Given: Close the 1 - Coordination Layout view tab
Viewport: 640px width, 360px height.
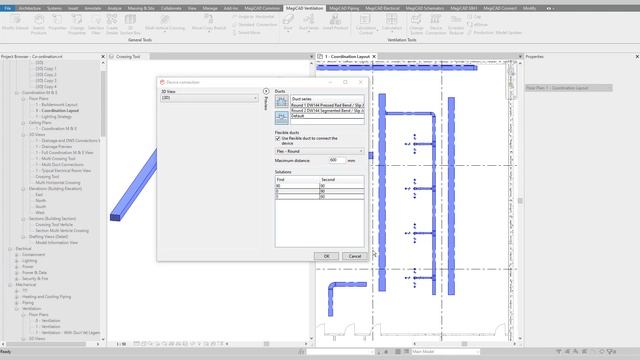Looking at the screenshot, I should click(x=374, y=56).
